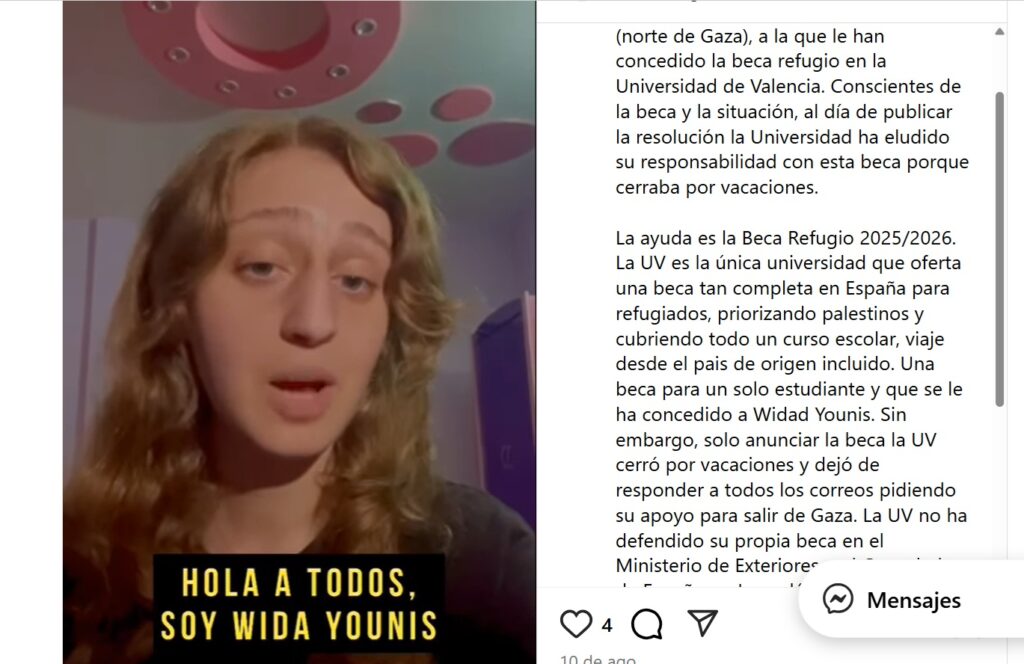Click the yellow subtitle 'HOLA A TODOS'
This screenshot has height=664, width=1024.
pos(299,582)
